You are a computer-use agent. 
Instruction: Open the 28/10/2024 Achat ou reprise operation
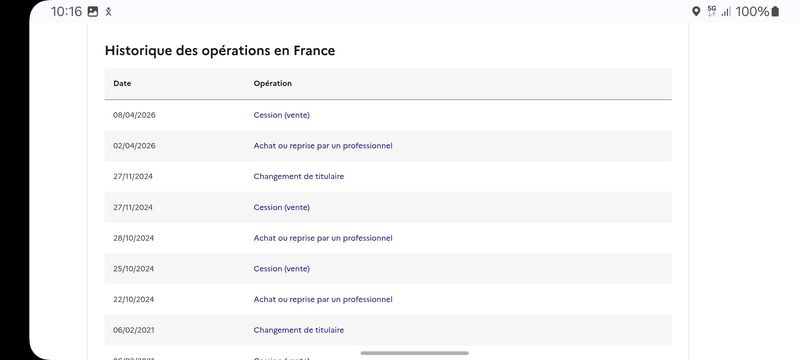click(323, 238)
